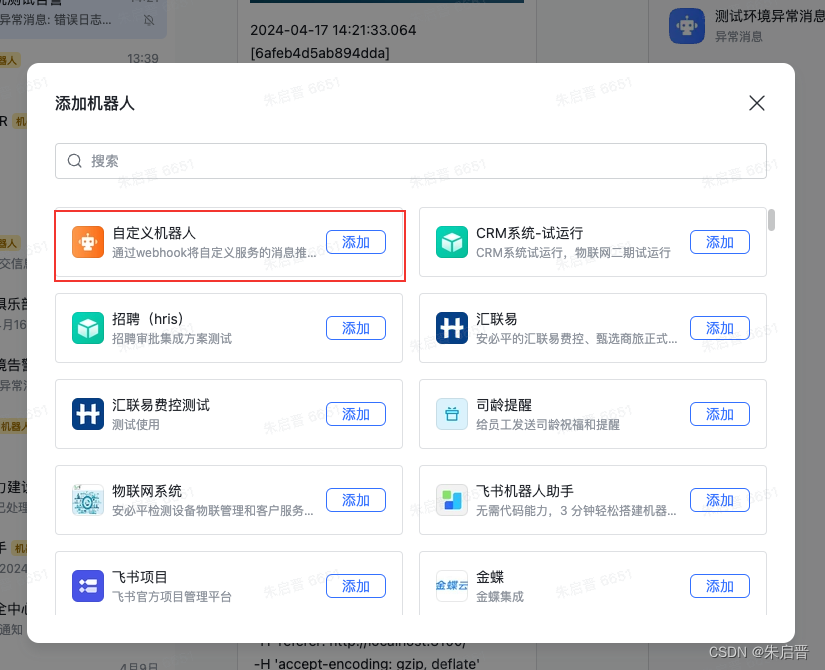Click the 测试环境异常消息 title in background
Viewport: 825px width, 670px height.
[769, 16]
